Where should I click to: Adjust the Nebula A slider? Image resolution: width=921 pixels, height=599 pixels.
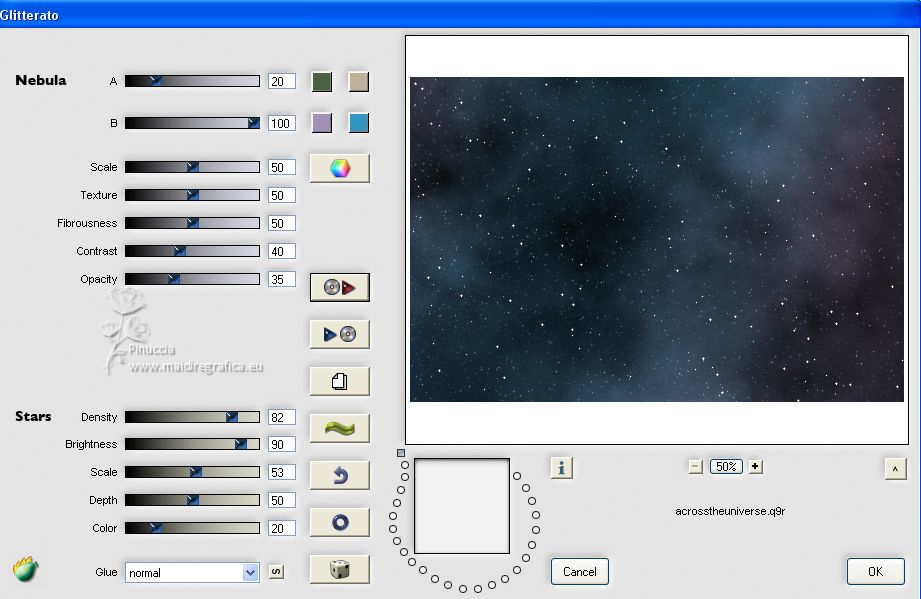coord(192,81)
